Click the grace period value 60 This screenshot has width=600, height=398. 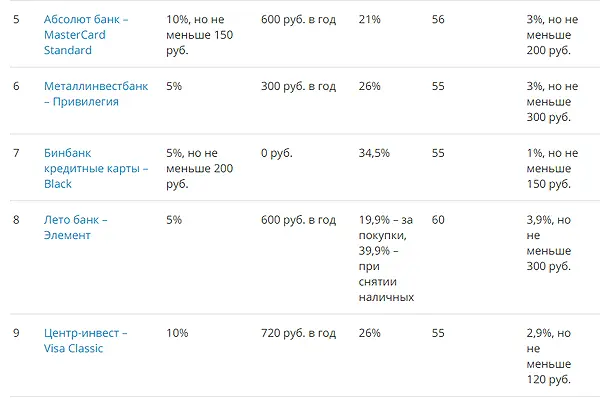(x=438, y=220)
